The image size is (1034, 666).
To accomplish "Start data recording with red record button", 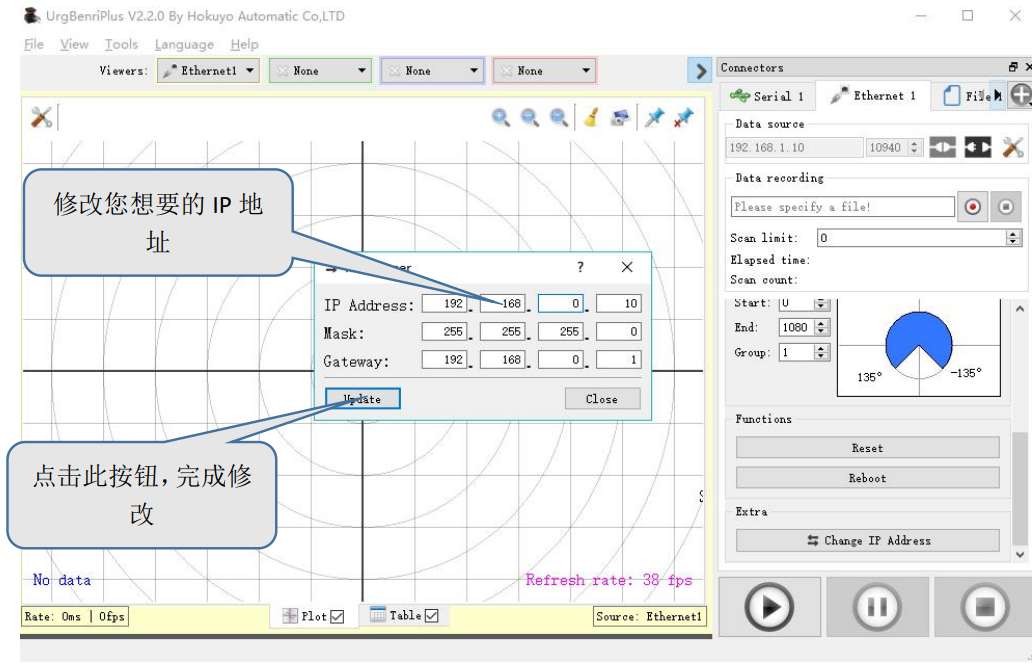I will [972, 207].
